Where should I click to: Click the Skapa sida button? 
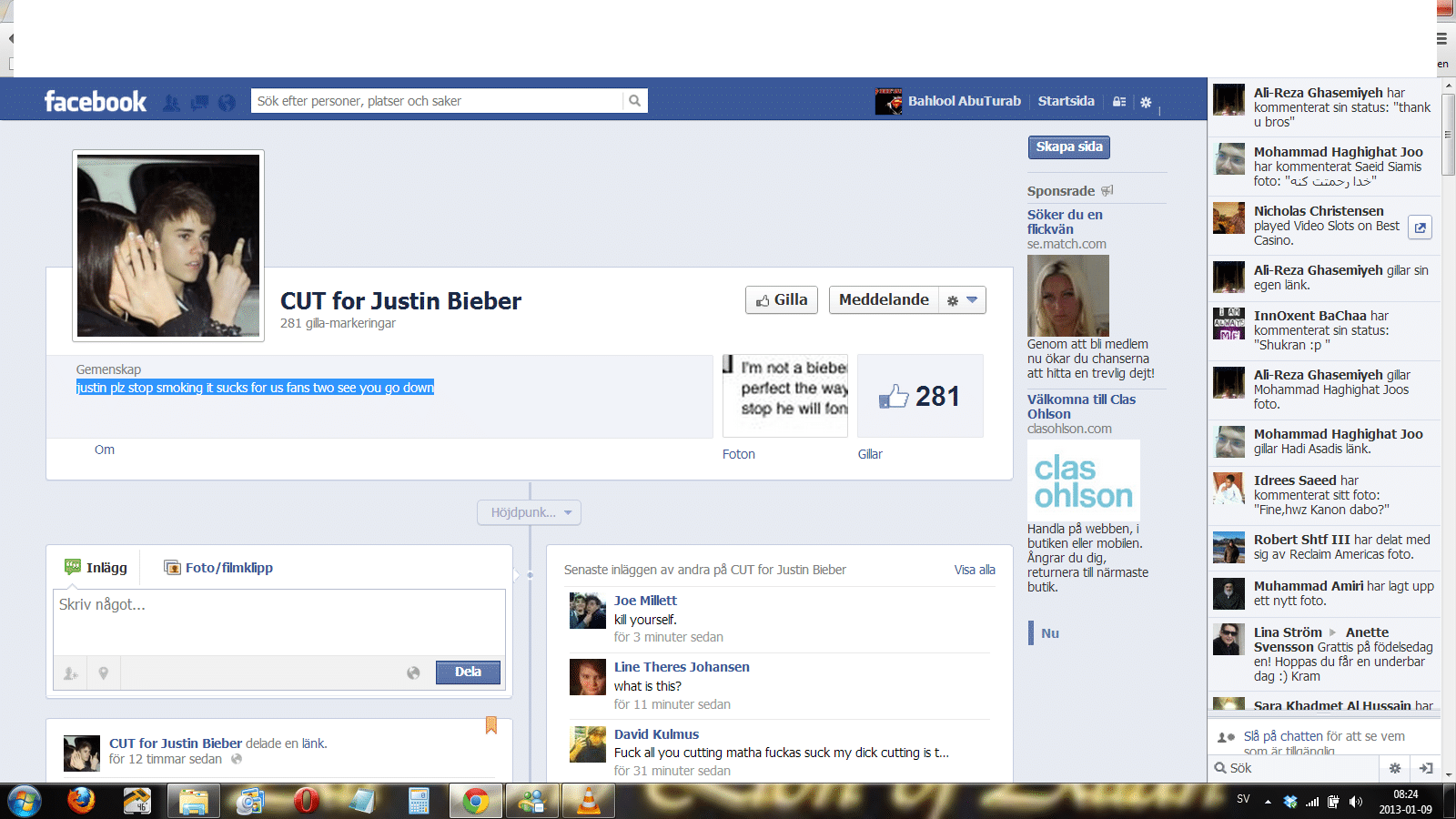[1069, 147]
